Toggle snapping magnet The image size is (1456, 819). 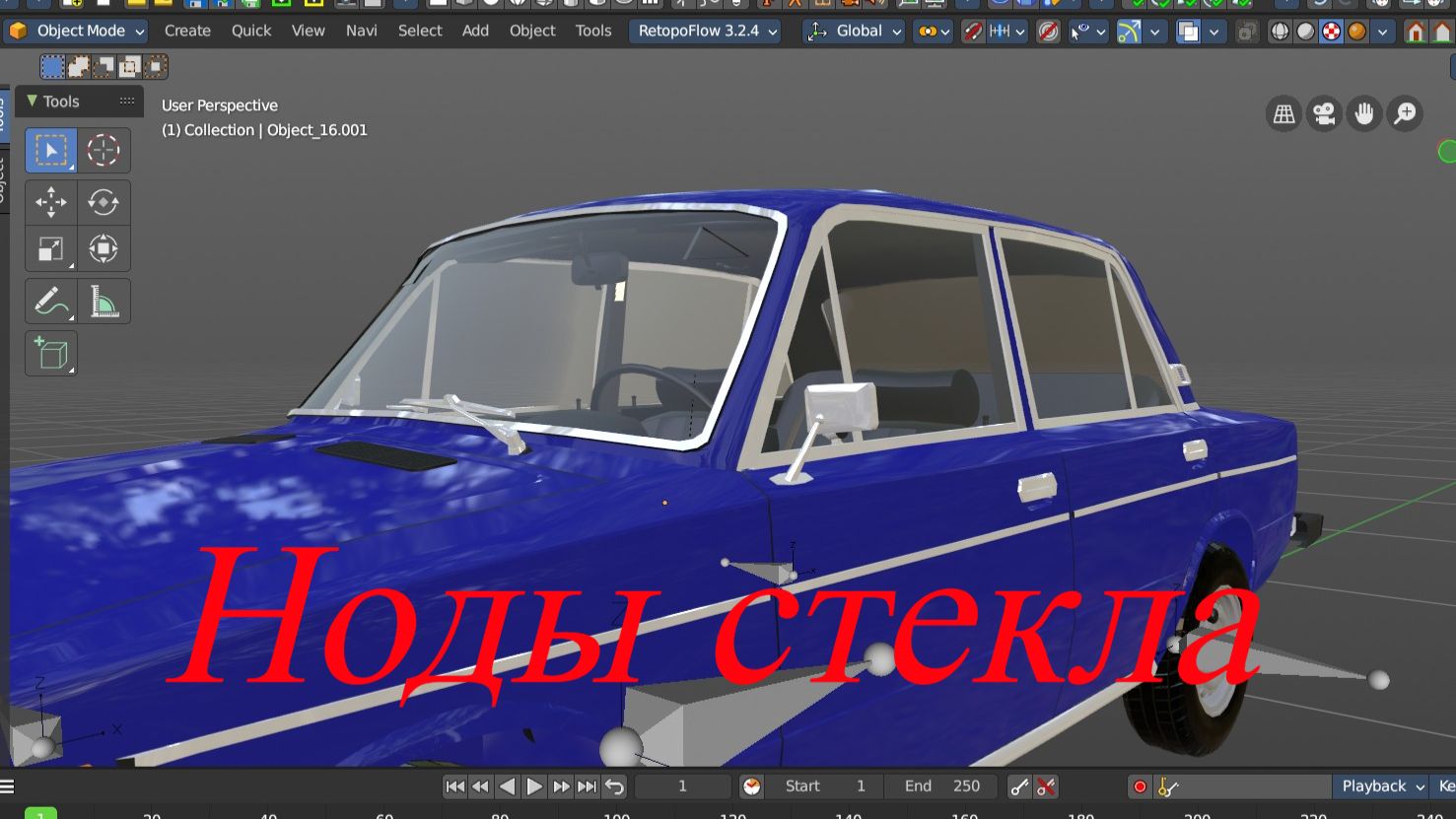point(973,32)
